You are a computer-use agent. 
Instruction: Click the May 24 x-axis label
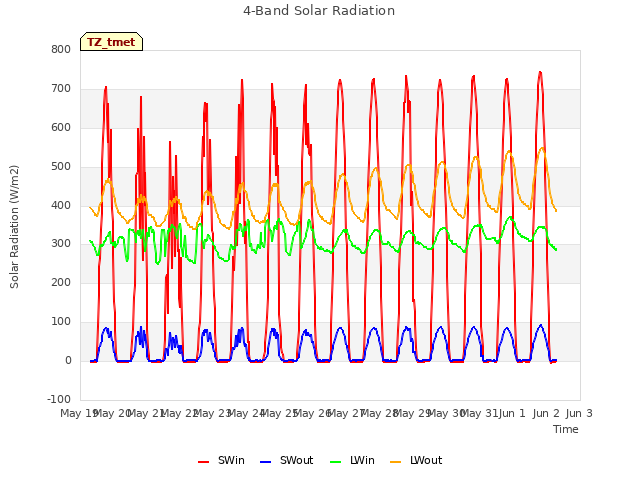tap(245, 413)
